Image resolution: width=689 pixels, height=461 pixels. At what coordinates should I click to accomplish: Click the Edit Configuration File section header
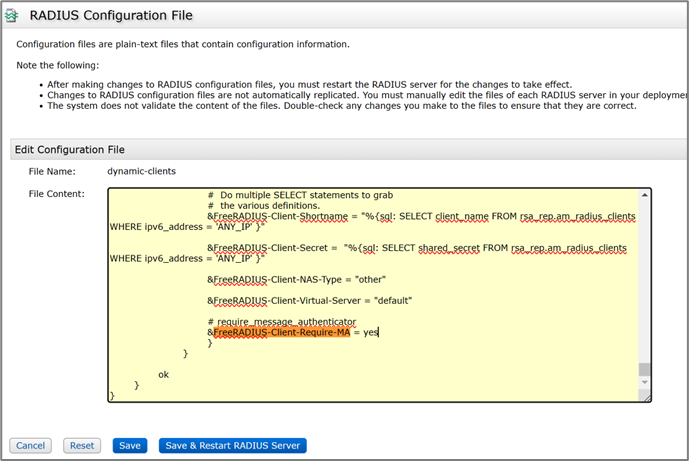tap(68, 149)
